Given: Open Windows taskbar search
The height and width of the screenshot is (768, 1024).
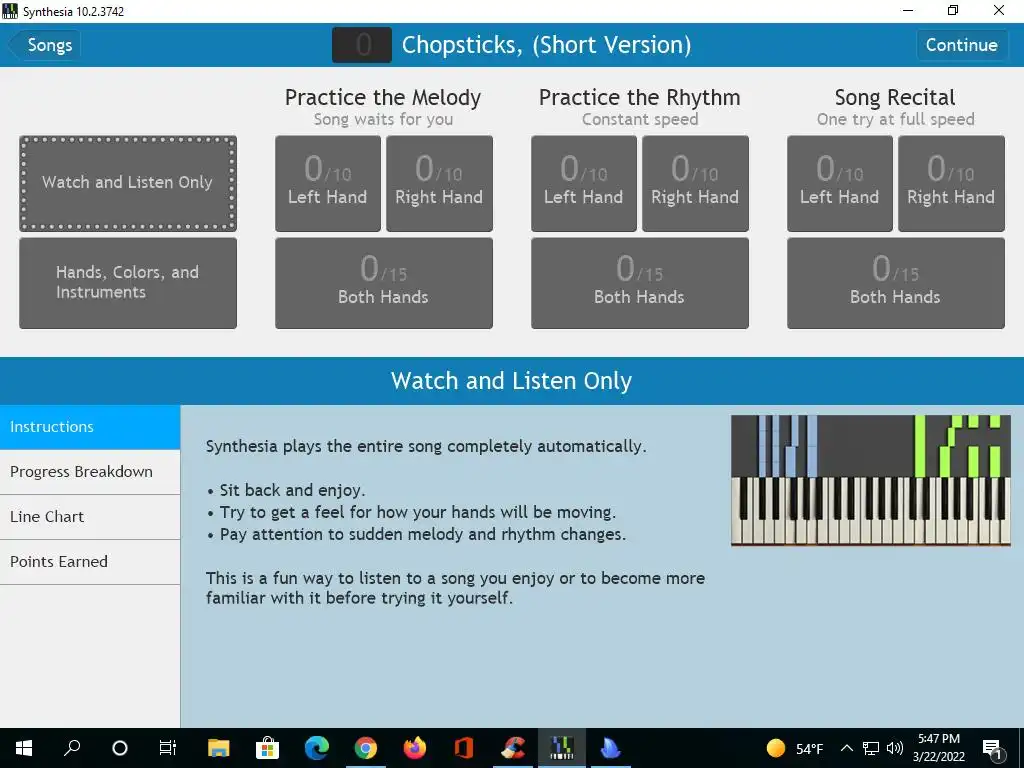Looking at the screenshot, I should (72, 748).
